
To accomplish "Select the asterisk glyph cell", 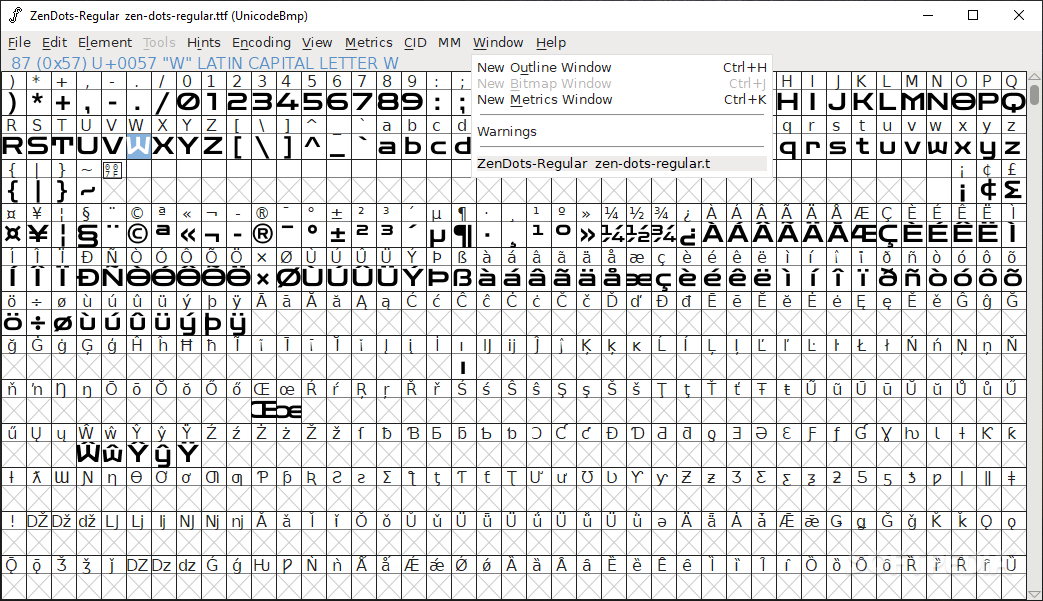I will pos(37,102).
